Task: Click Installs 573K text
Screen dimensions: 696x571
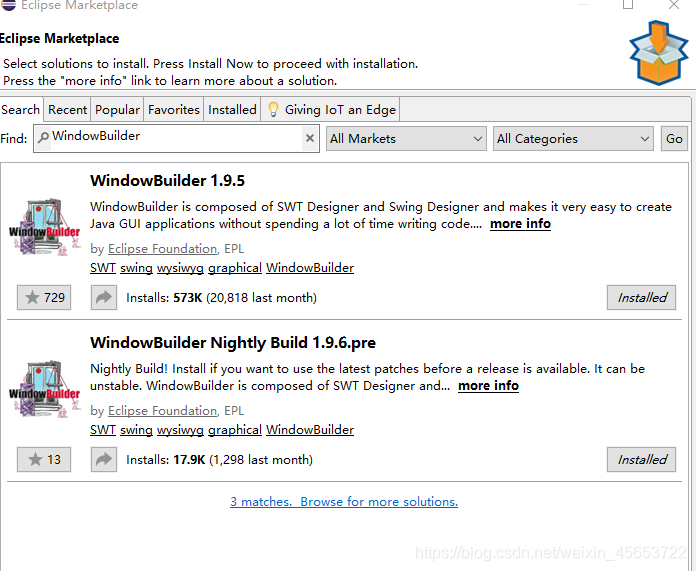Action: click(x=221, y=297)
